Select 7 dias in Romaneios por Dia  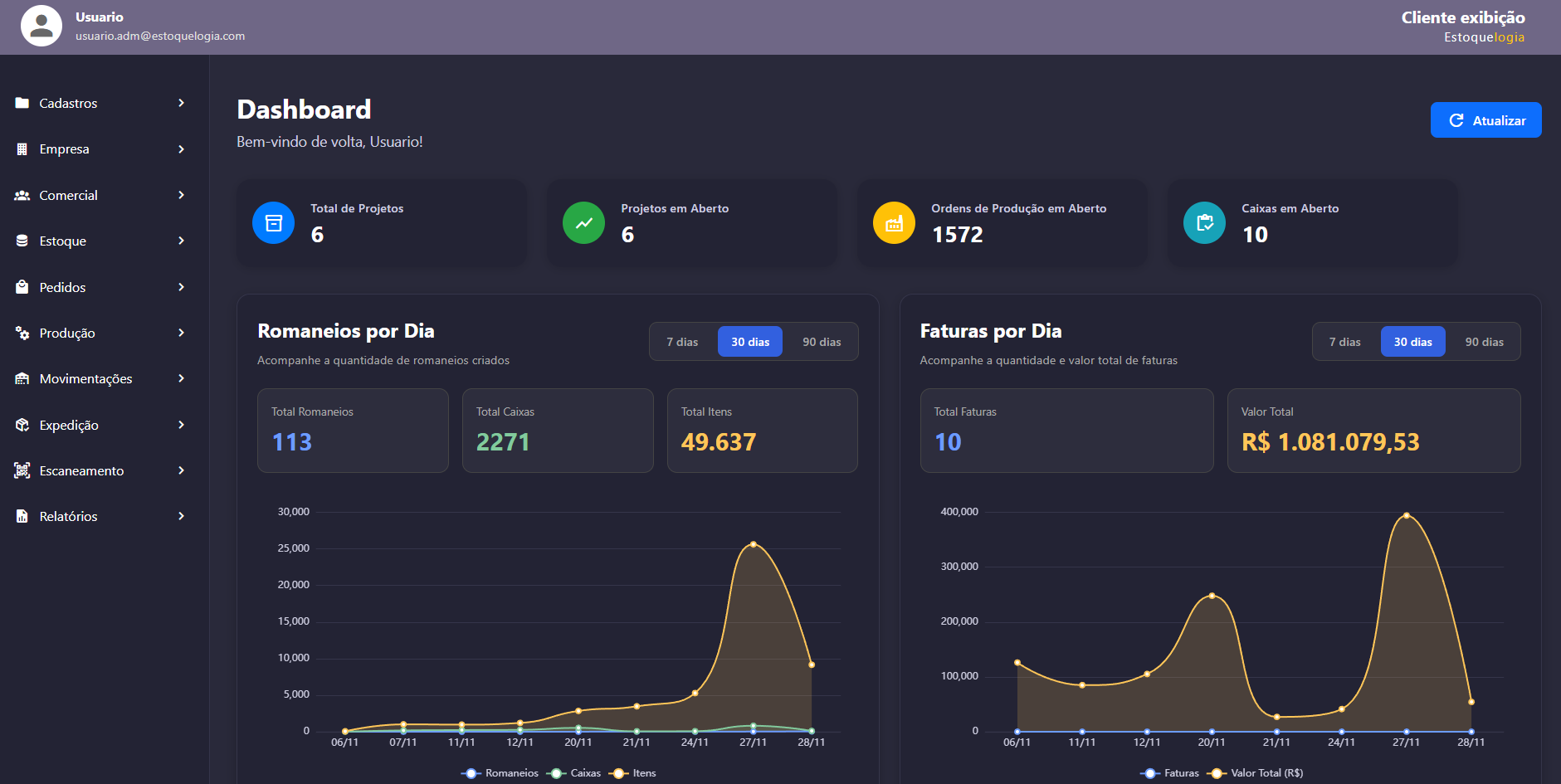[x=682, y=342]
